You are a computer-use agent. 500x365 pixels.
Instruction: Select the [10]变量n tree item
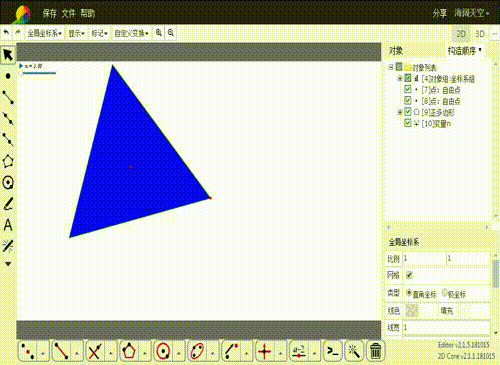[x=436, y=124]
